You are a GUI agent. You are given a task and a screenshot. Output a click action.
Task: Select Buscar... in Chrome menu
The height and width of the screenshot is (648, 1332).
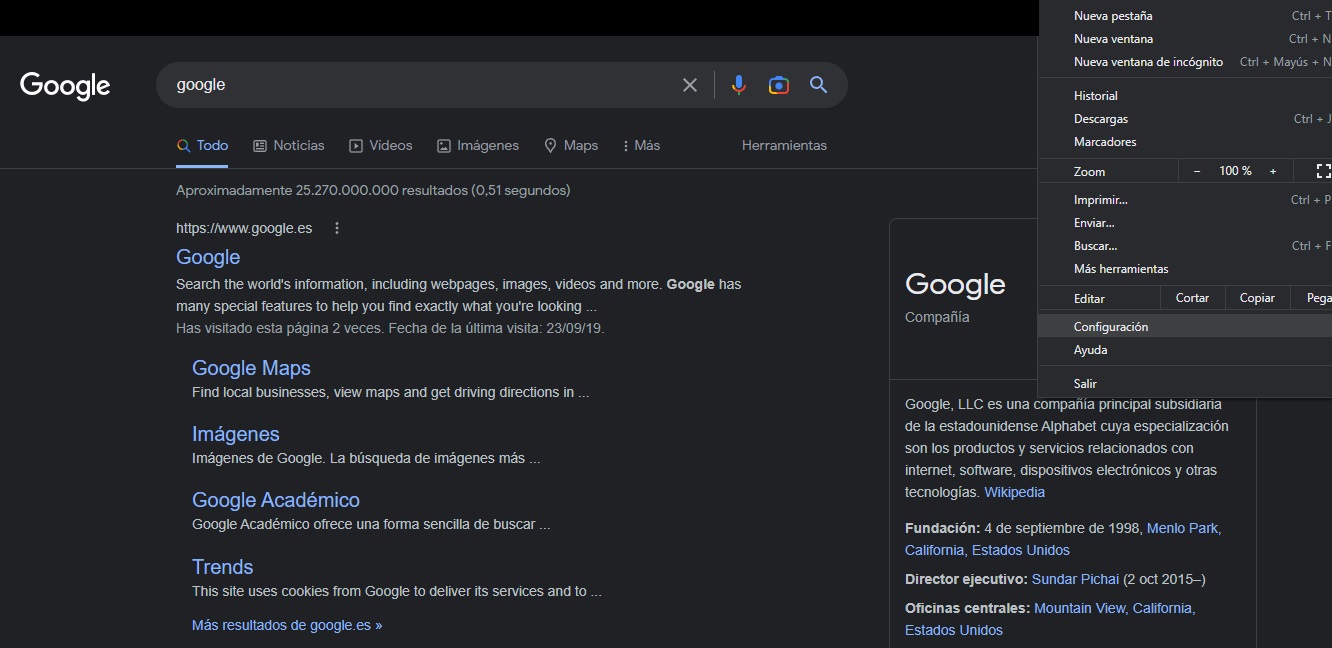pos(1186,246)
